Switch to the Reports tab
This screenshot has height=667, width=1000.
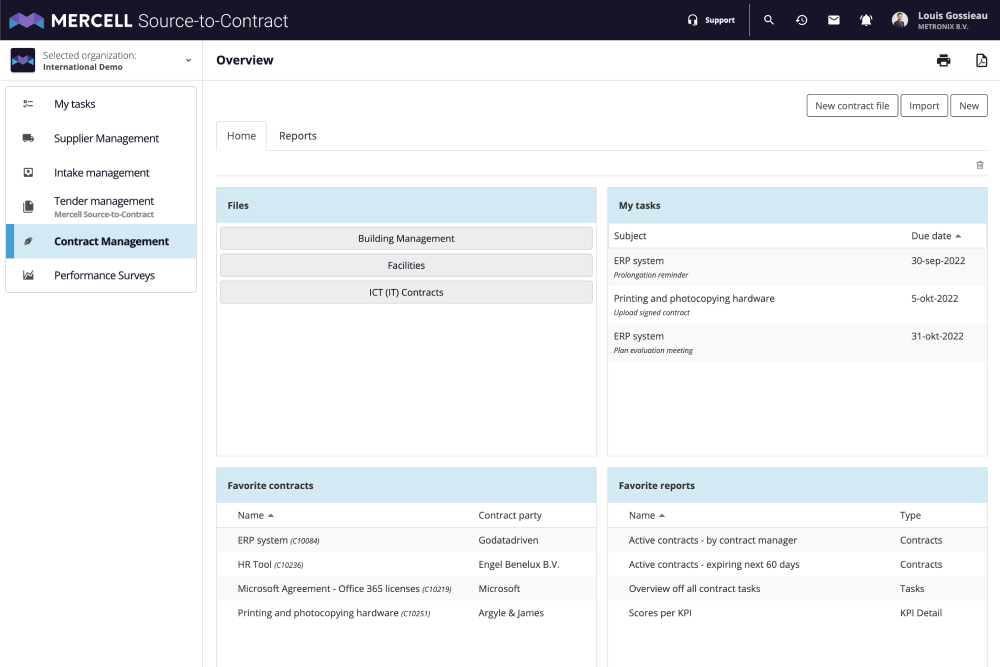297,136
